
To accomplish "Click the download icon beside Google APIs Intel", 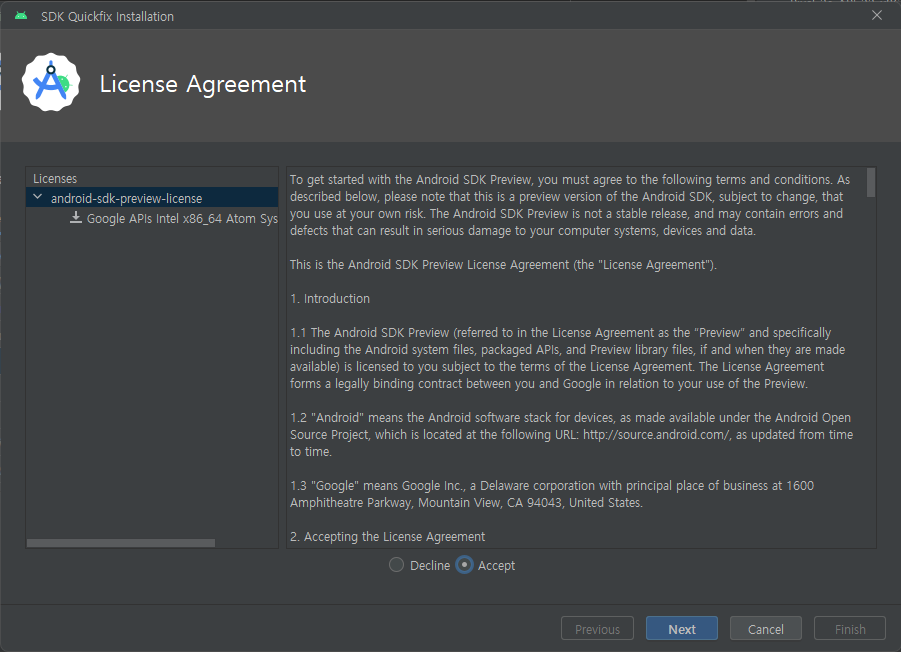I will [76, 218].
